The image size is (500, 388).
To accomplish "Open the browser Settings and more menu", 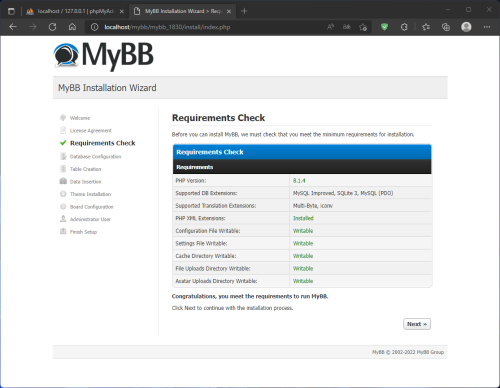I will click(x=487, y=27).
